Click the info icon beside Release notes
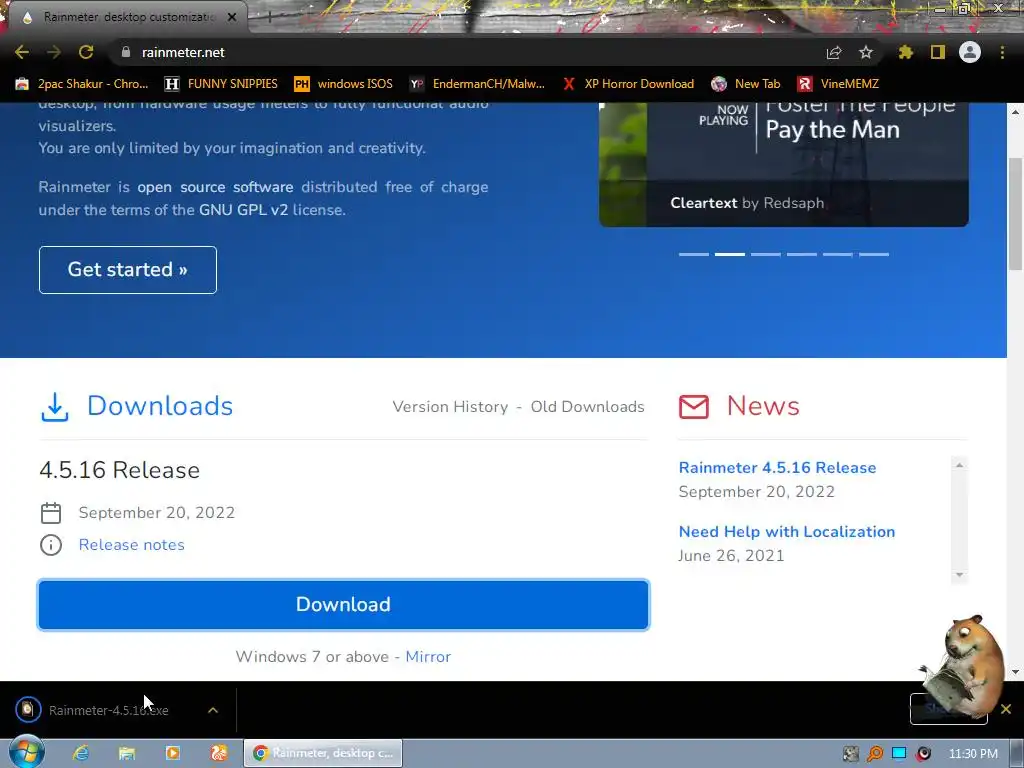 pos(51,545)
